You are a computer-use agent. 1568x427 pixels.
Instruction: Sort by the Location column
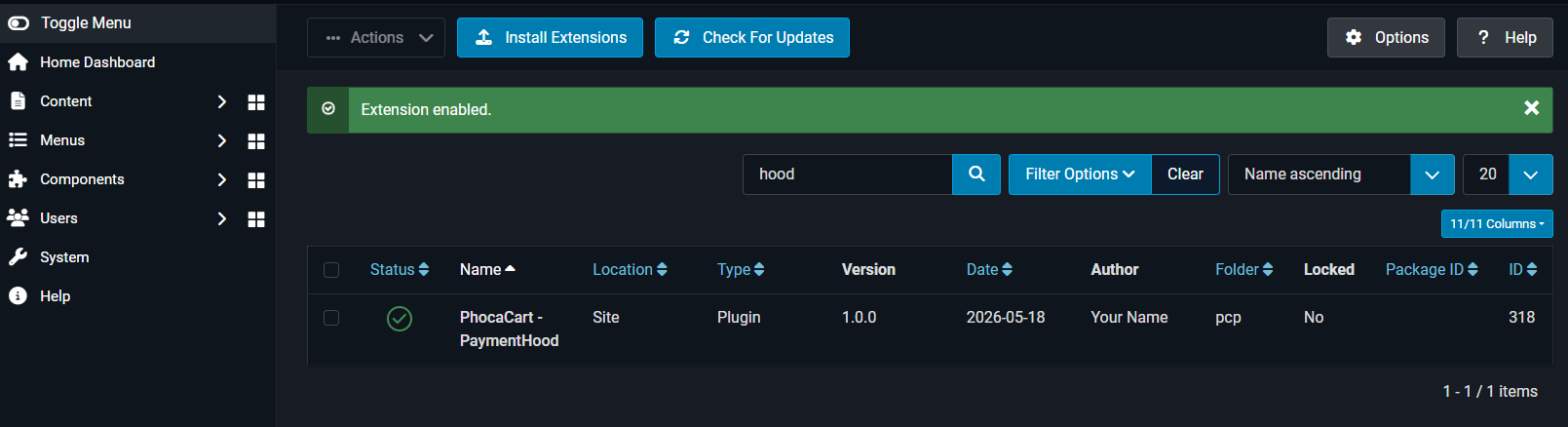pos(630,269)
